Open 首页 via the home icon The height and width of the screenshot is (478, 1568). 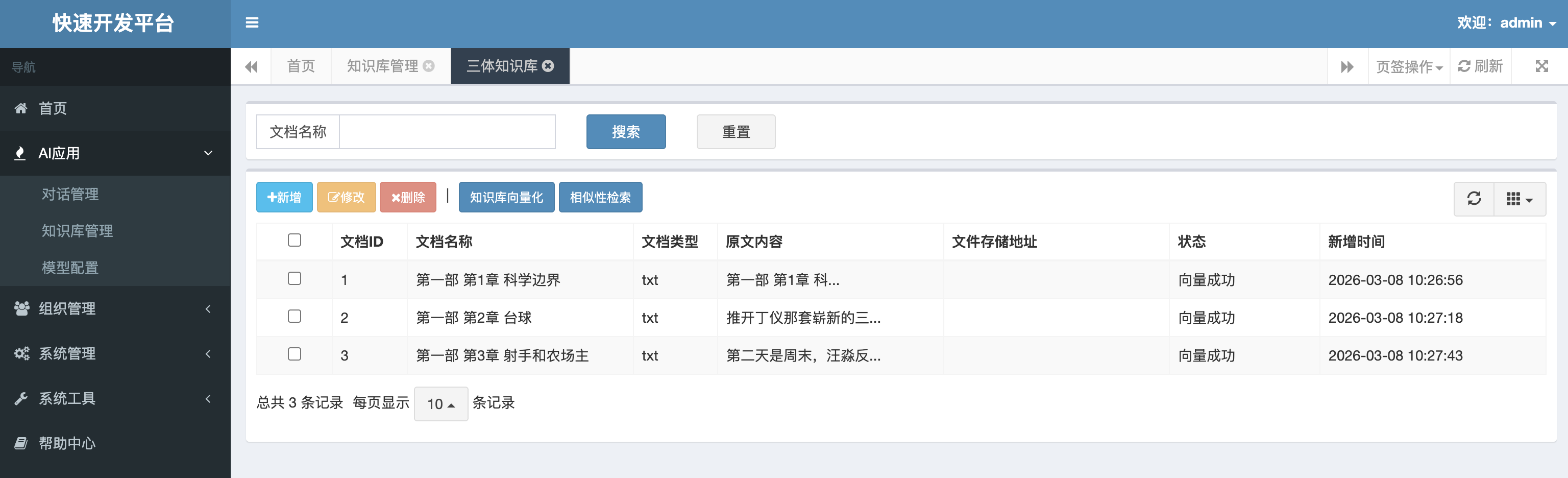click(x=21, y=108)
